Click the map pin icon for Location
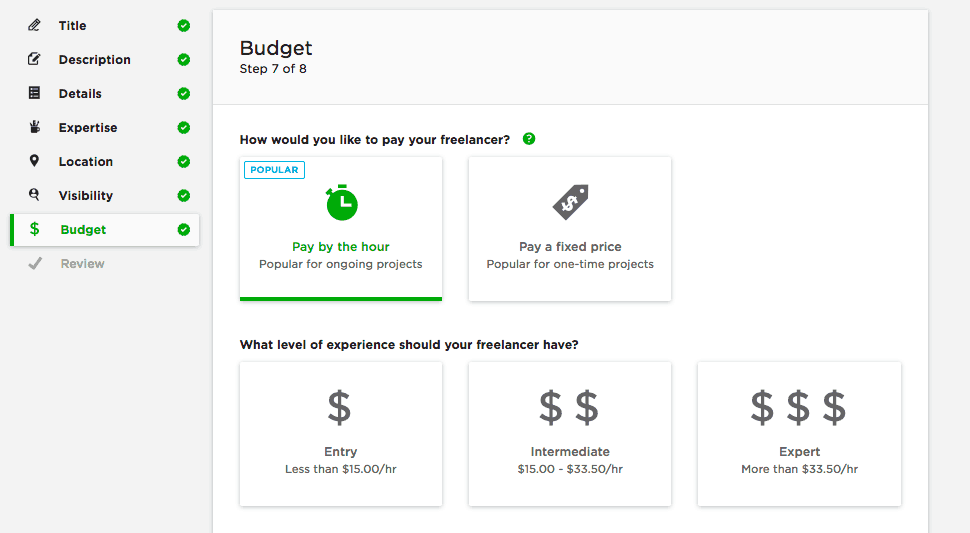The width and height of the screenshot is (970, 533). (35, 161)
